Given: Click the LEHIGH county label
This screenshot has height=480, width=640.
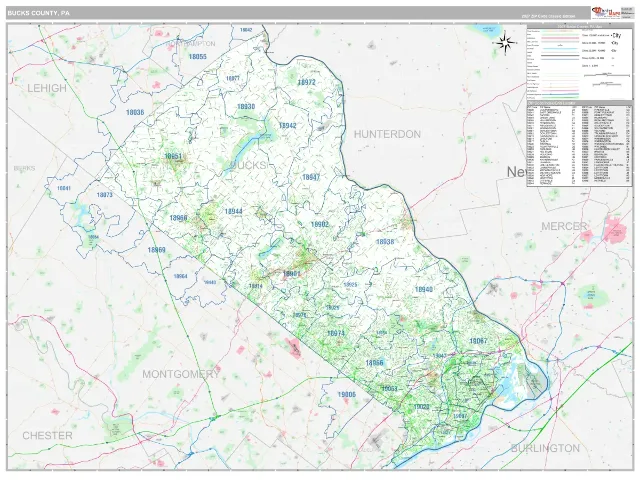Looking at the screenshot, I should 47,88.
